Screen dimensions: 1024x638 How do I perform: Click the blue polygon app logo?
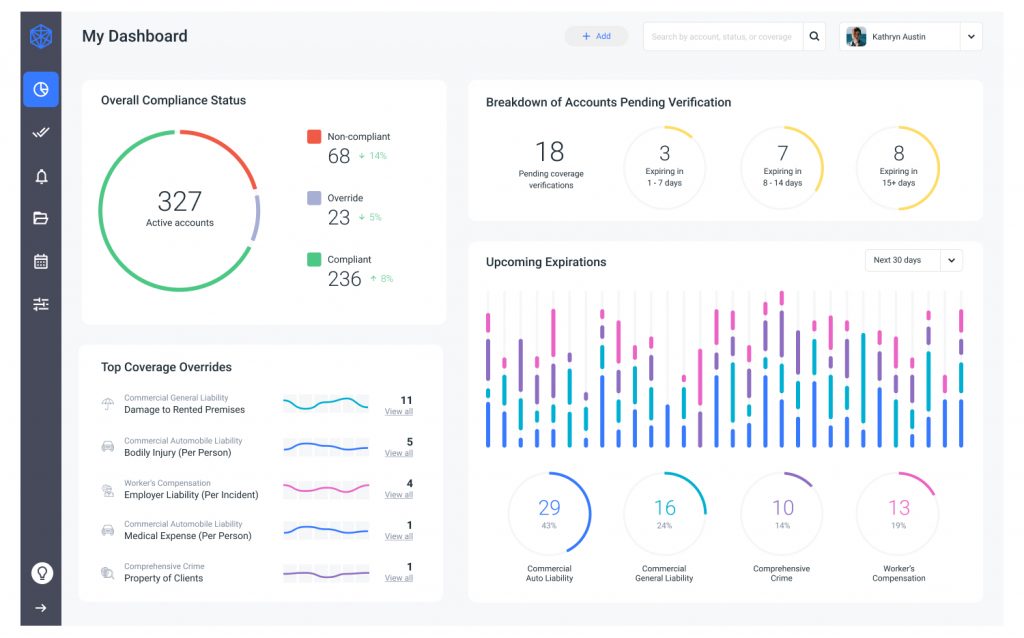point(40,37)
